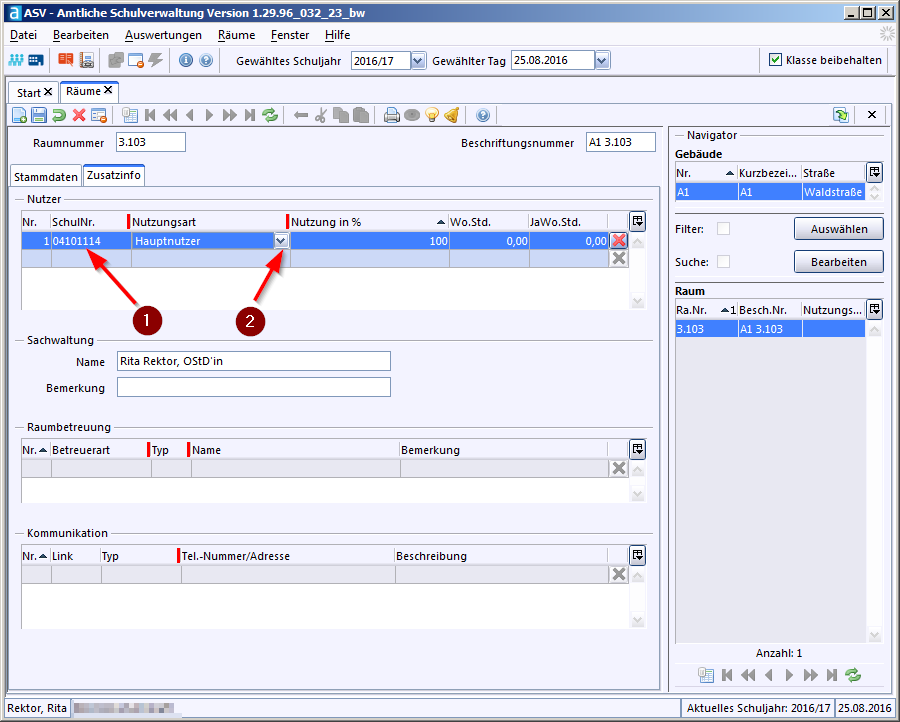
Task: Check the Suche checkbox in Navigator
Action: tap(723, 262)
